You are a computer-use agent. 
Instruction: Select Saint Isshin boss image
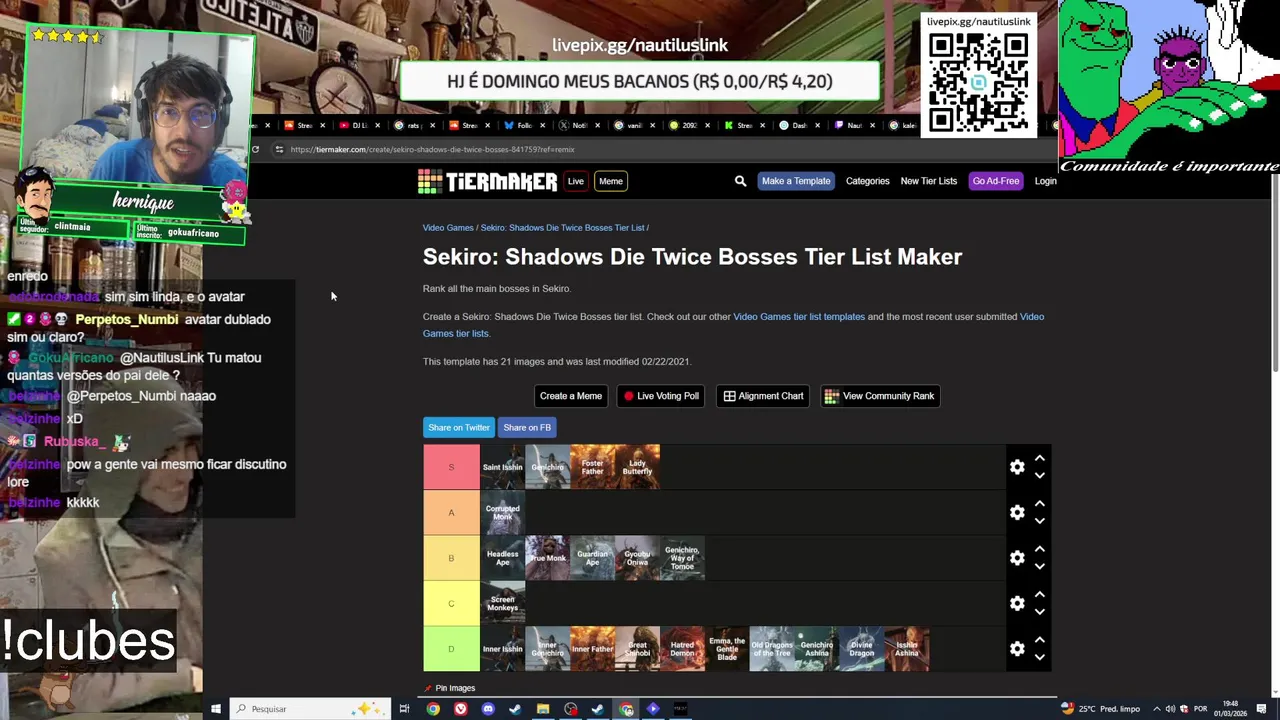(x=502, y=467)
